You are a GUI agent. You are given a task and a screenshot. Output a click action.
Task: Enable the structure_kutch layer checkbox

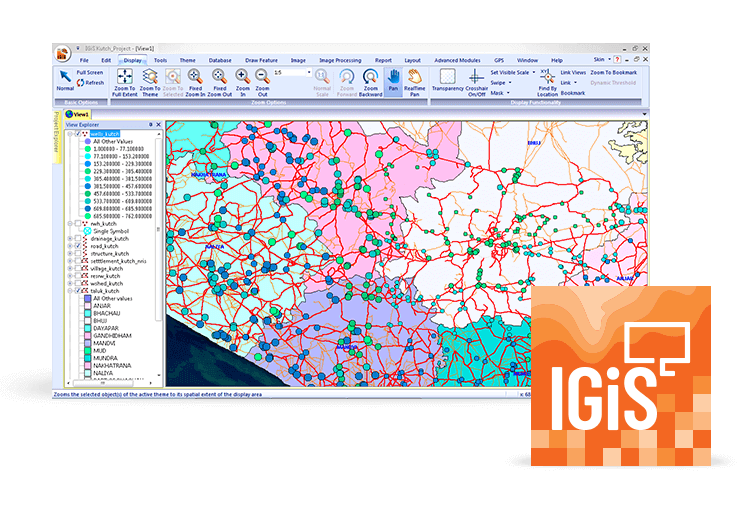coord(78,254)
